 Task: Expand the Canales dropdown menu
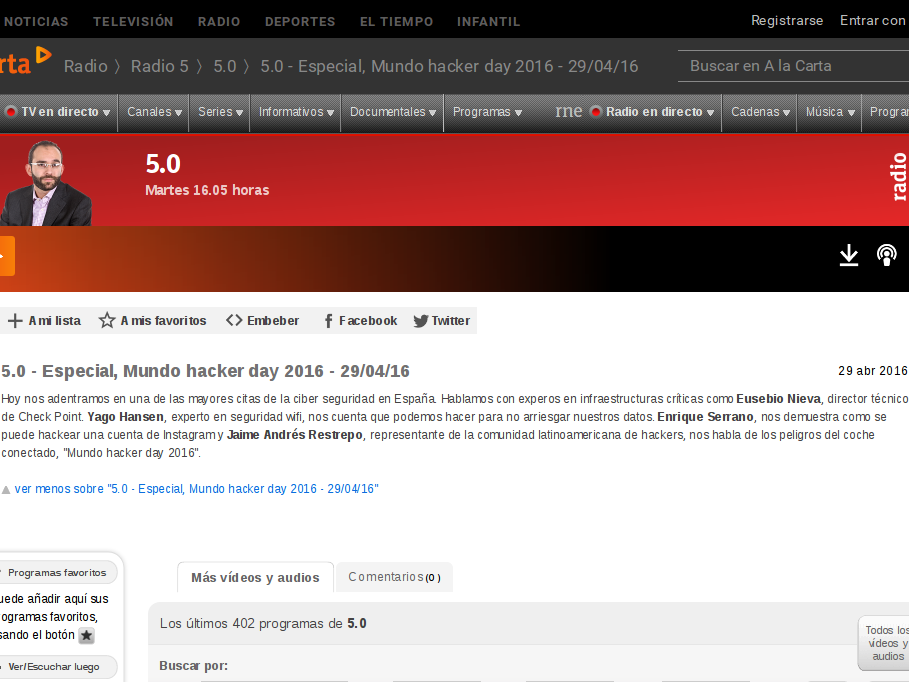tap(154, 112)
